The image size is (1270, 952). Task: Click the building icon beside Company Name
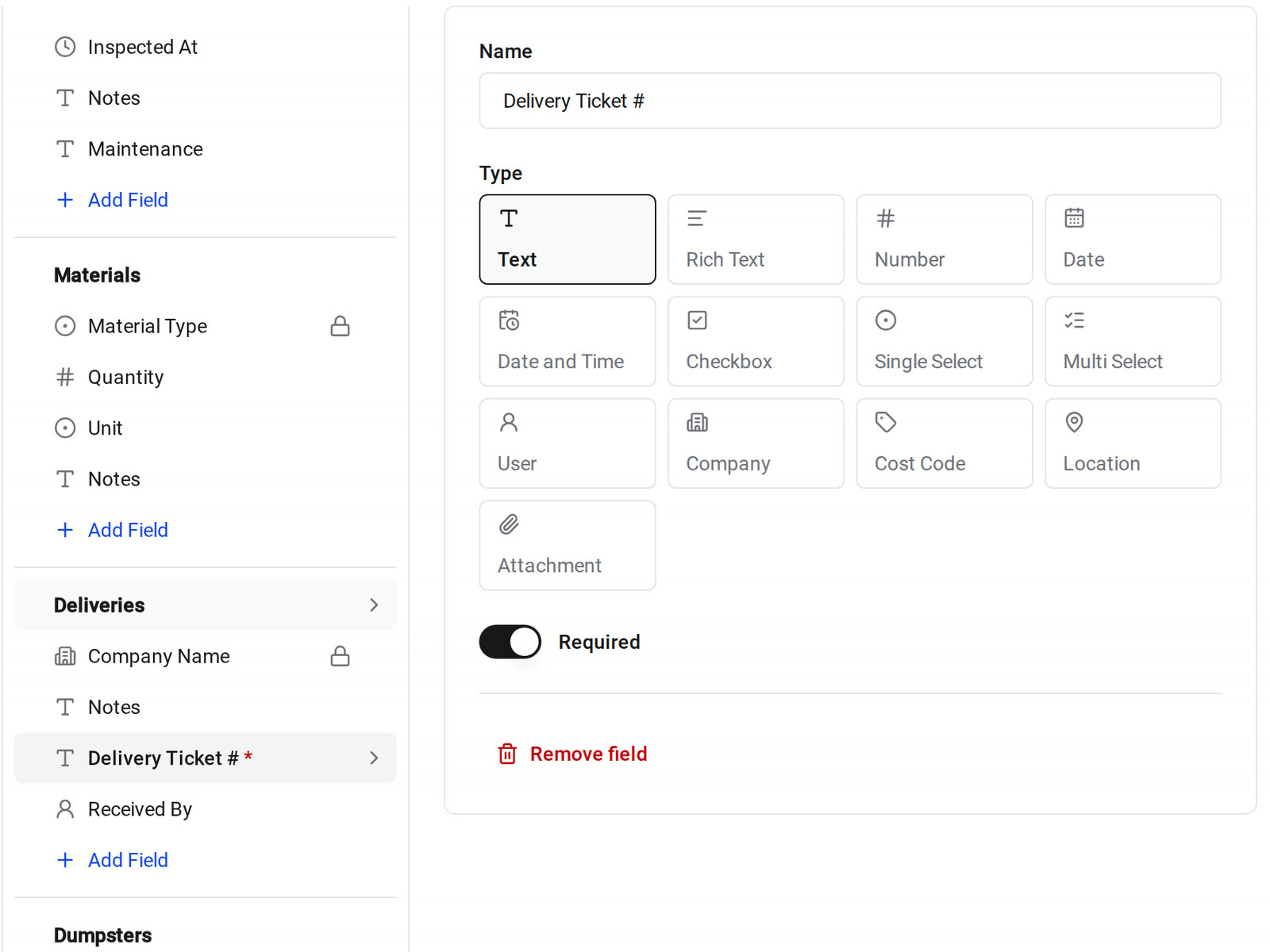(65, 656)
